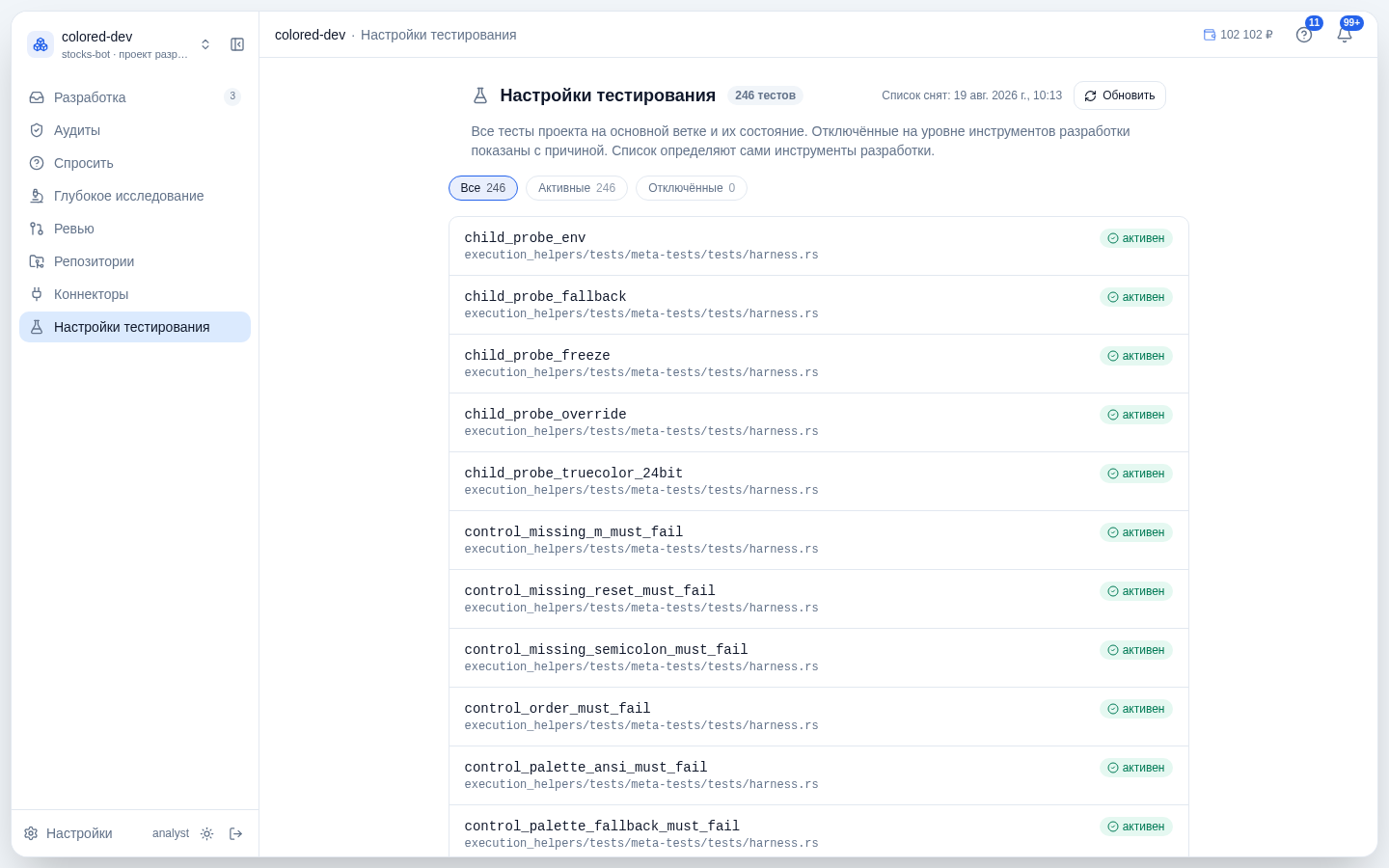Select the Активные 246 filter tab

(x=577, y=188)
